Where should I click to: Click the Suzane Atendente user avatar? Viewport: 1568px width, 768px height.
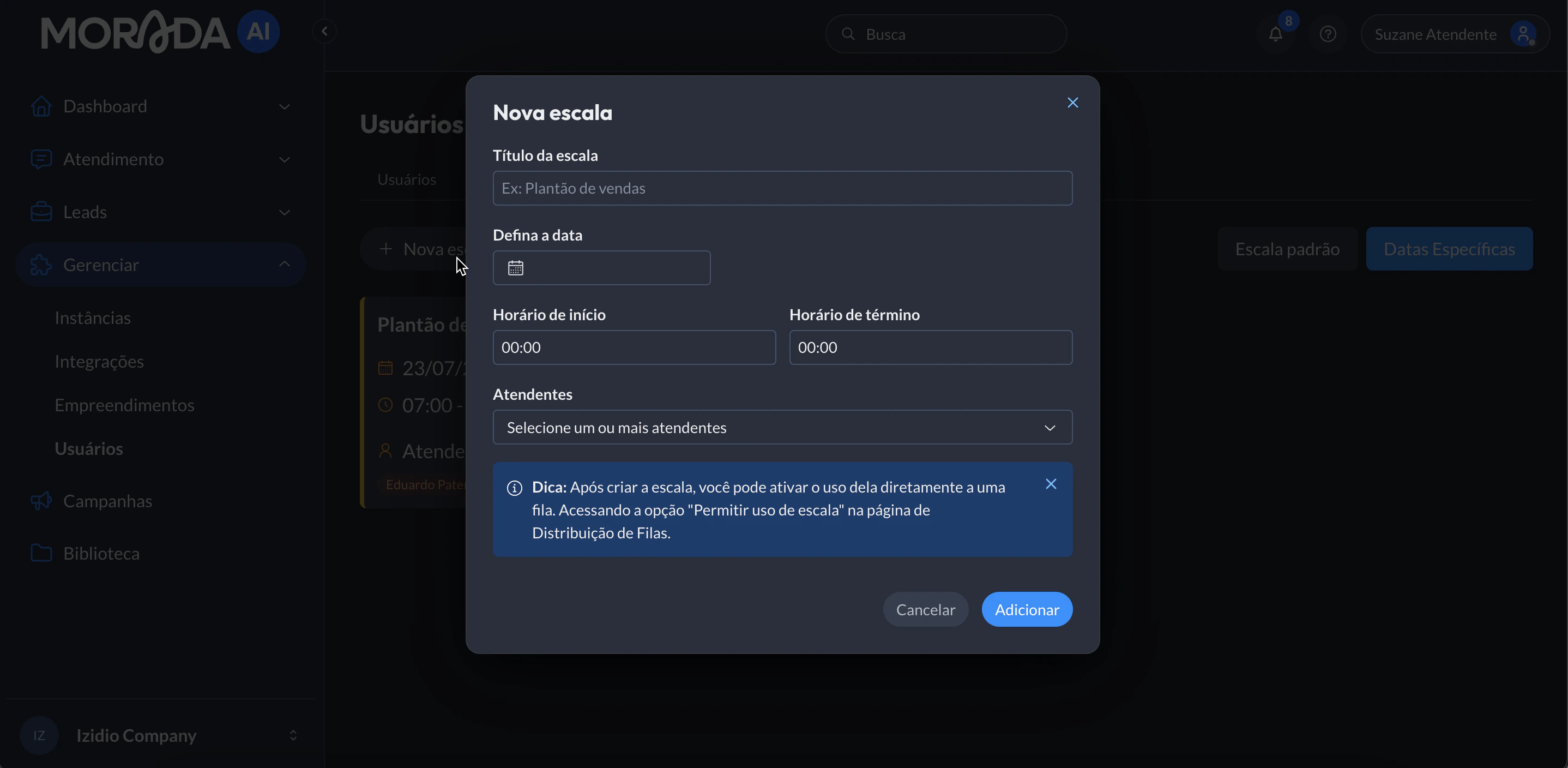(1522, 35)
